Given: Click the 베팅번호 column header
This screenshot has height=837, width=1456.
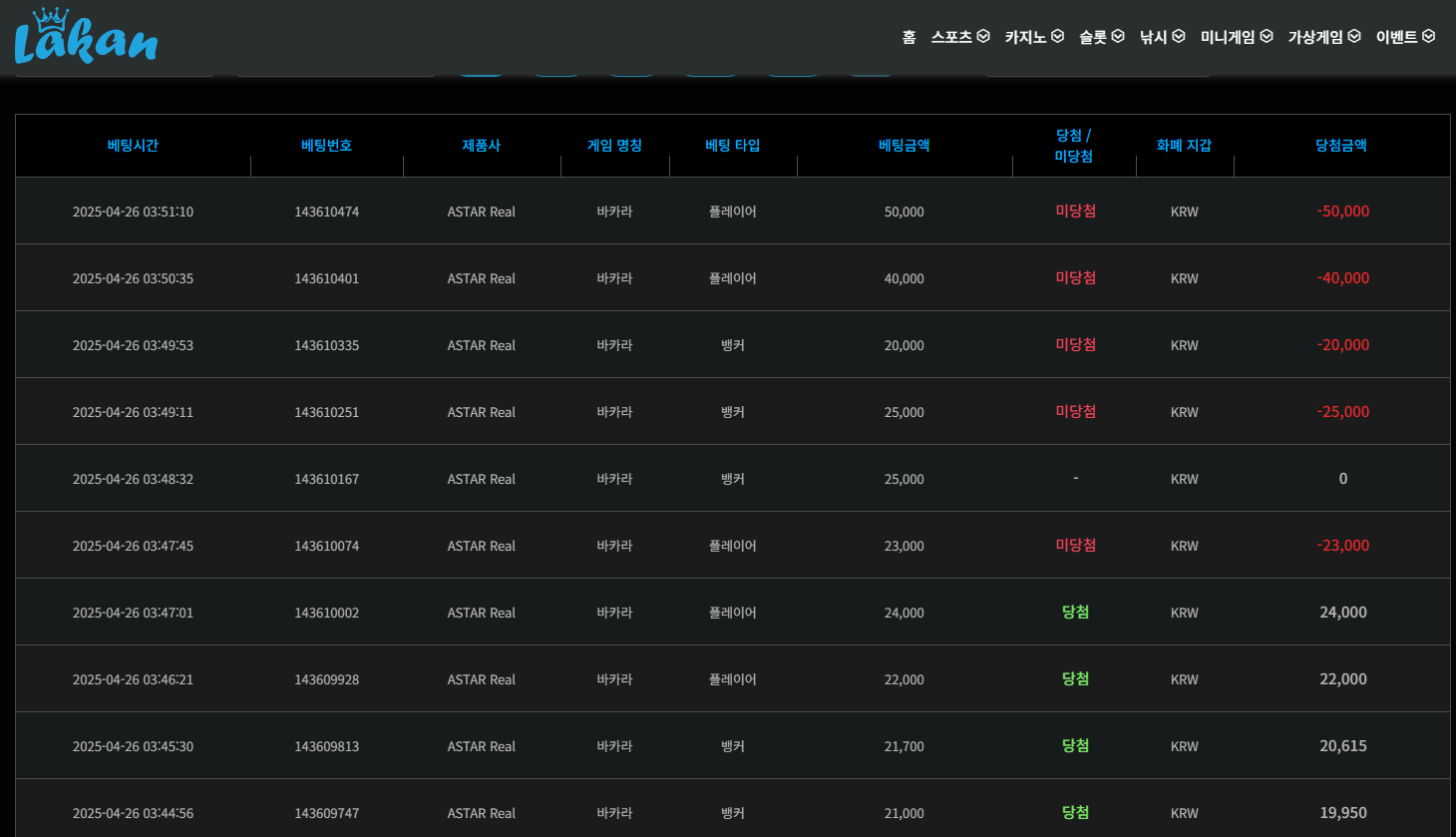Looking at the screenshot, I should pyautogui.click(x=326, y=146).
